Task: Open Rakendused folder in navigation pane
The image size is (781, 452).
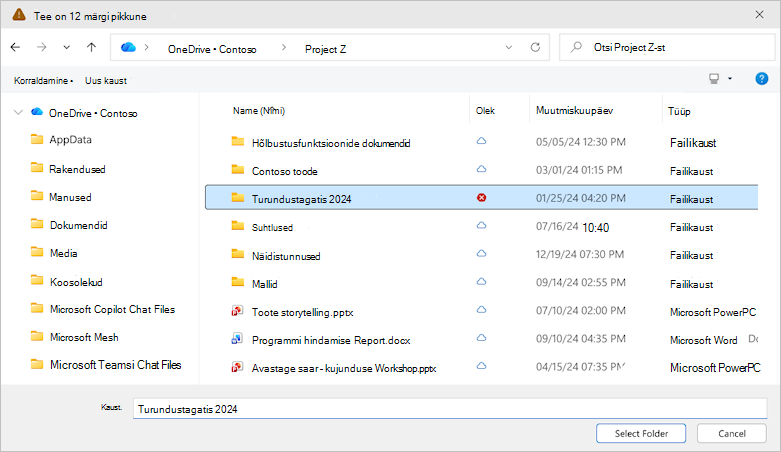Action: [77, 169]
